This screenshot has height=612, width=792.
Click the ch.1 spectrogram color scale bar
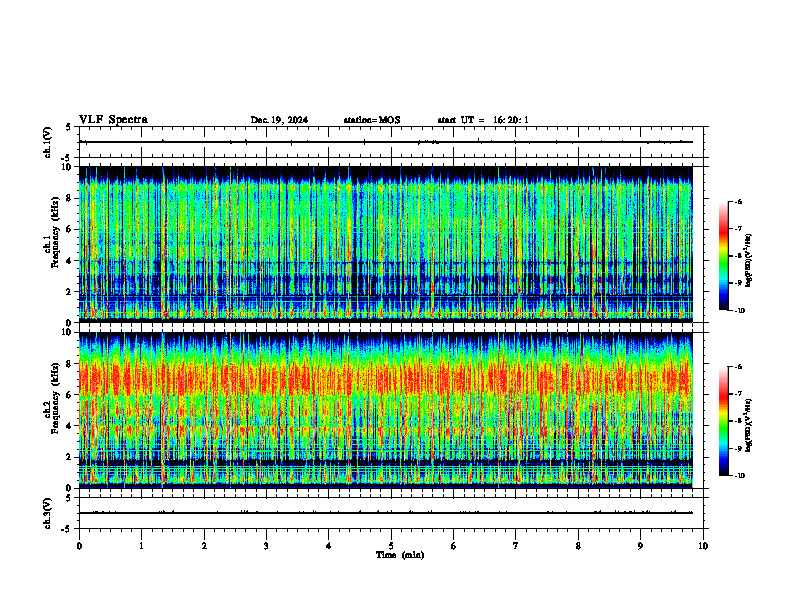(723, 256)
